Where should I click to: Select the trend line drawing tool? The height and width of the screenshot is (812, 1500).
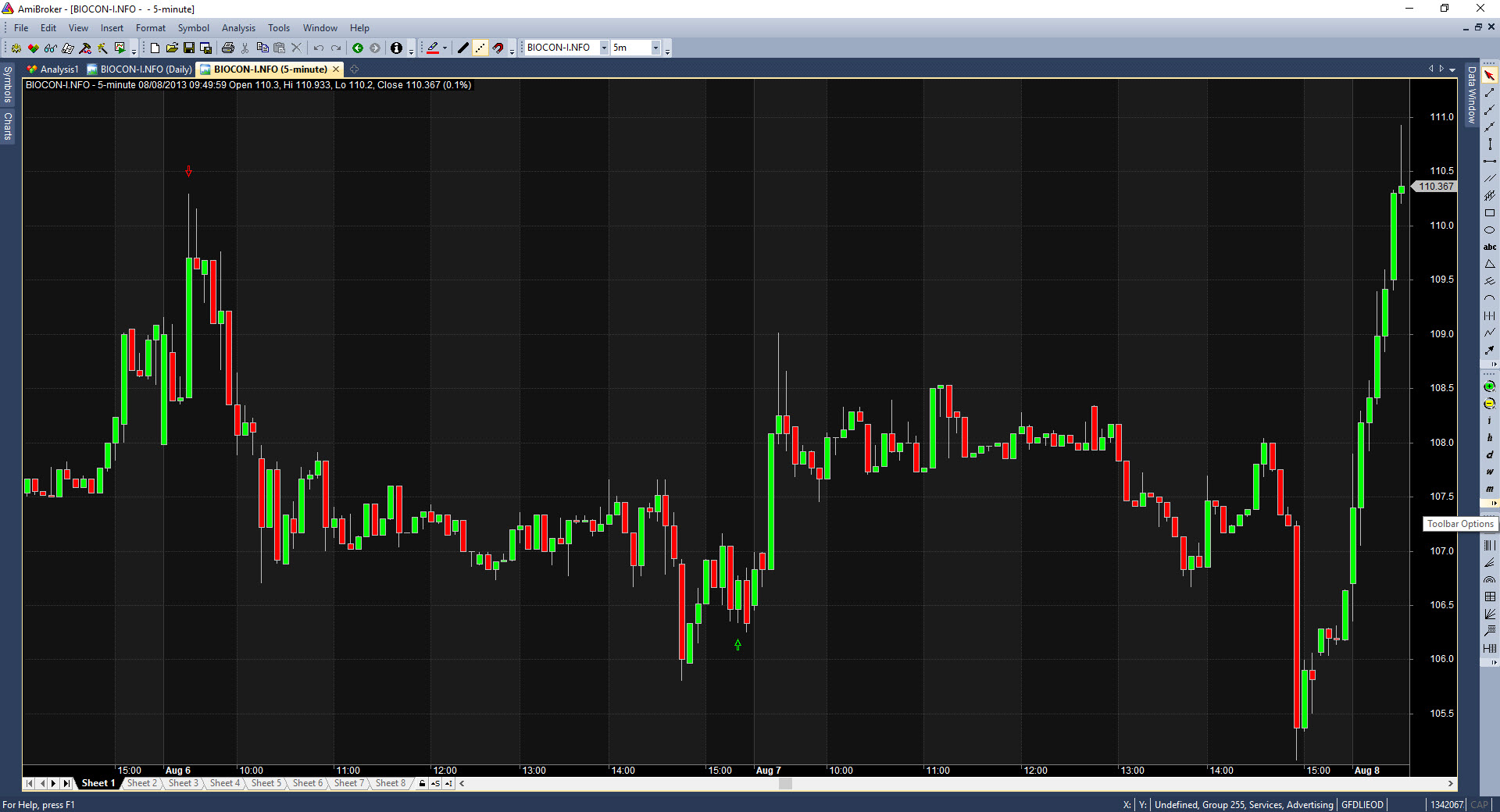click(x=1489, y=93)
